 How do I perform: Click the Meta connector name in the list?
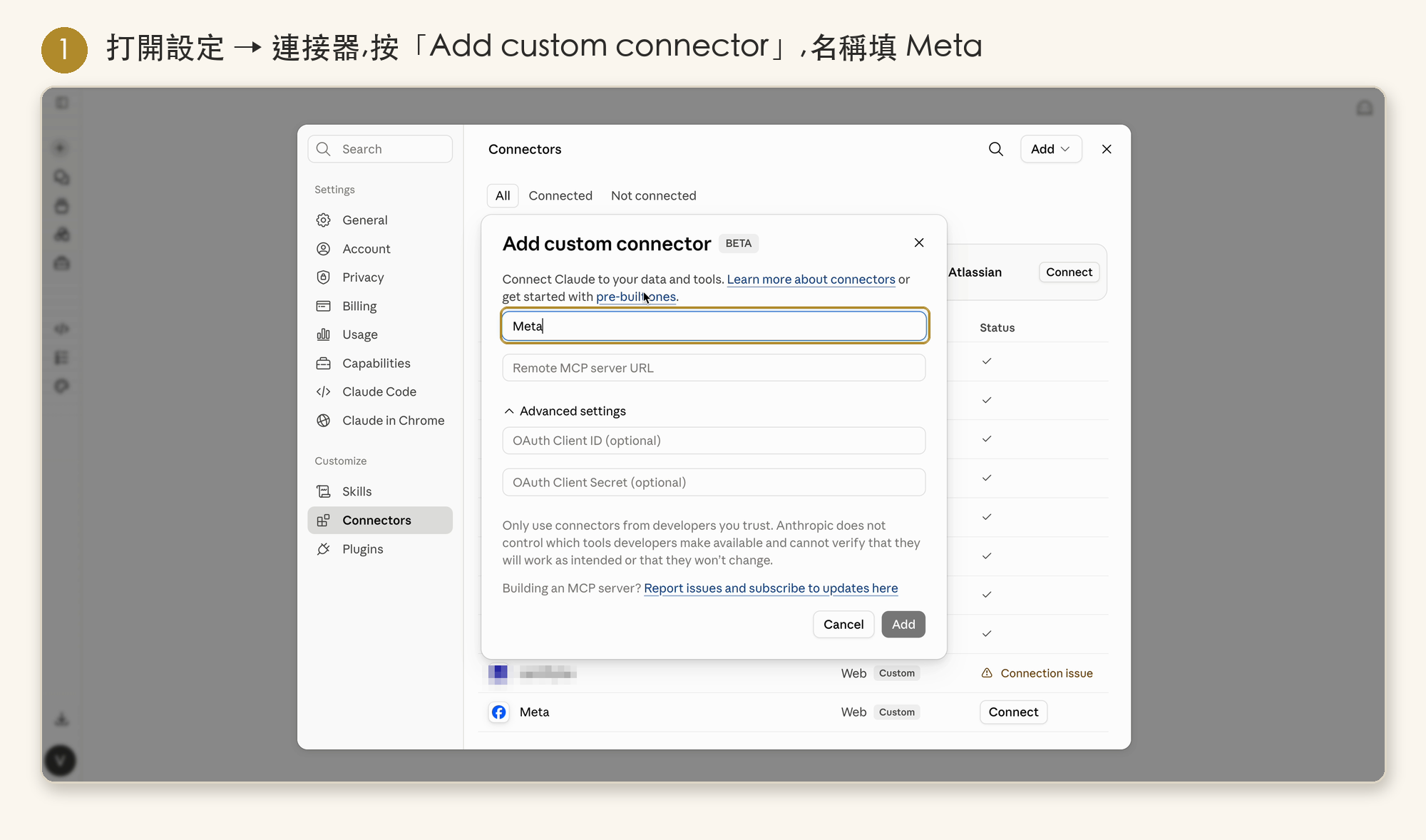pos(534,712)
